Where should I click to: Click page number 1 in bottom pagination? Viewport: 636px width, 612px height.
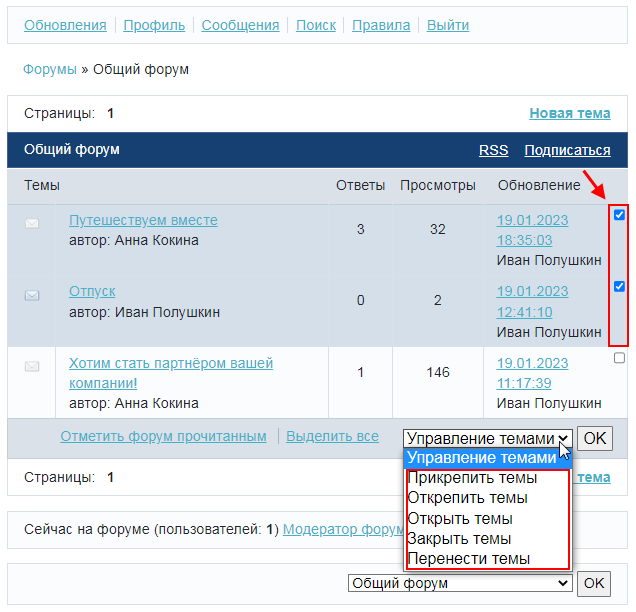point(110,477)
